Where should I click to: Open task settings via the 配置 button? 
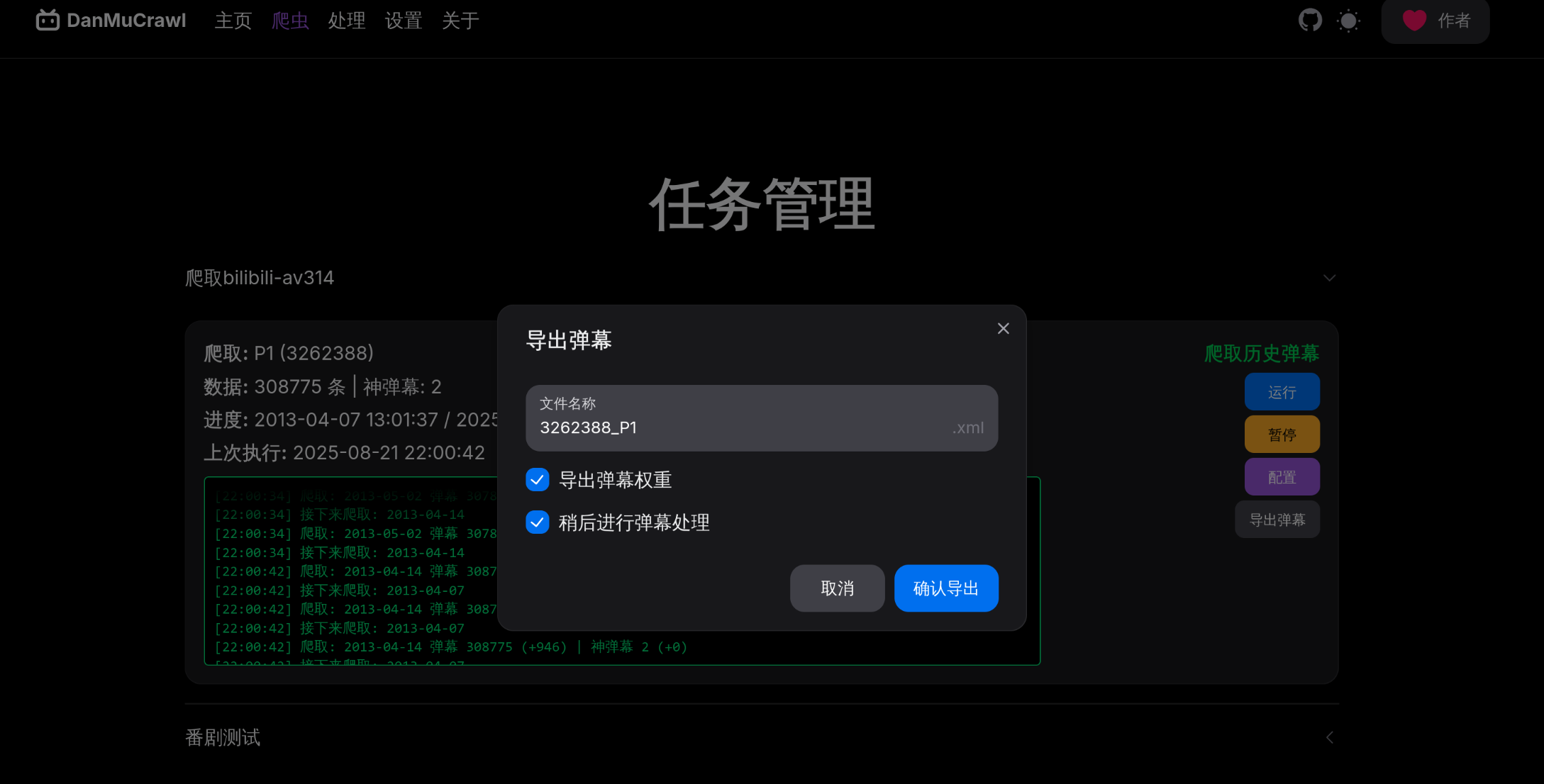click(x=1282, y=476)
